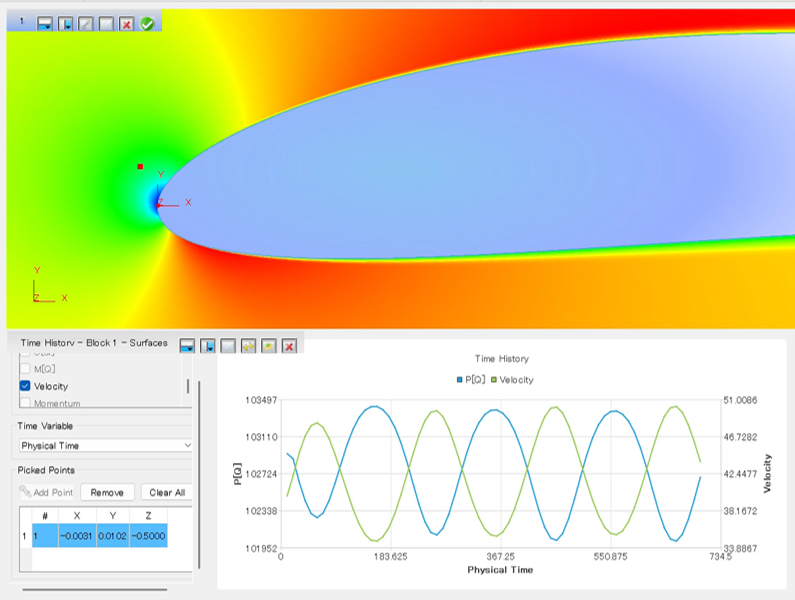Close the Time History panel with red X
Screen dimensions: 795x600
point(289,346)
